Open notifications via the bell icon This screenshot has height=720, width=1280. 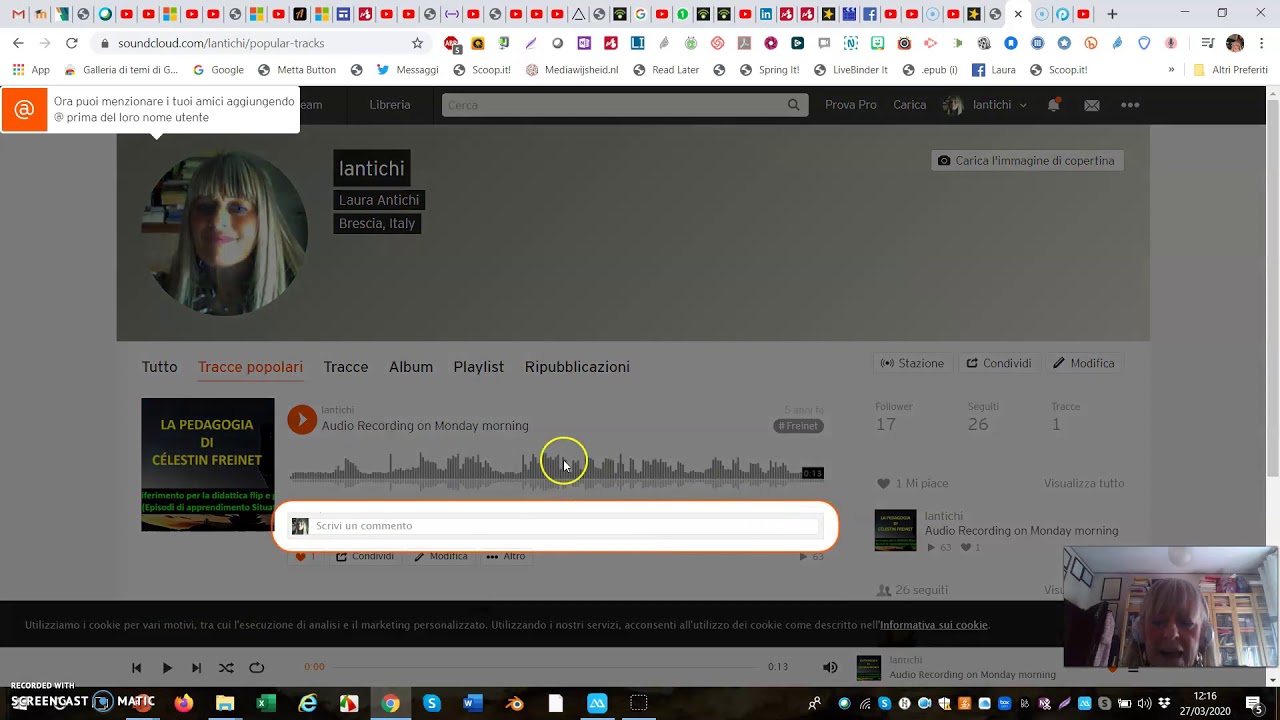(x=1053, y=104)
